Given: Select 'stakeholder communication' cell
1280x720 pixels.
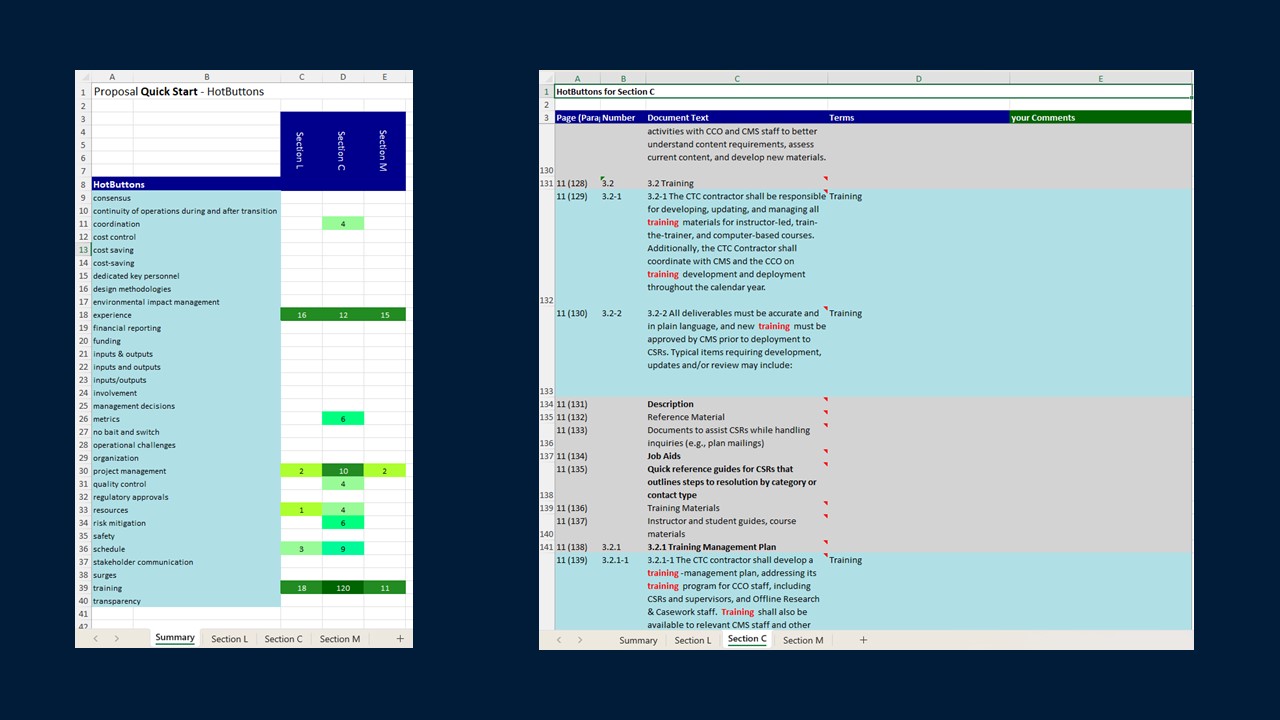Looking at the screenshot, I should point(186,562).
